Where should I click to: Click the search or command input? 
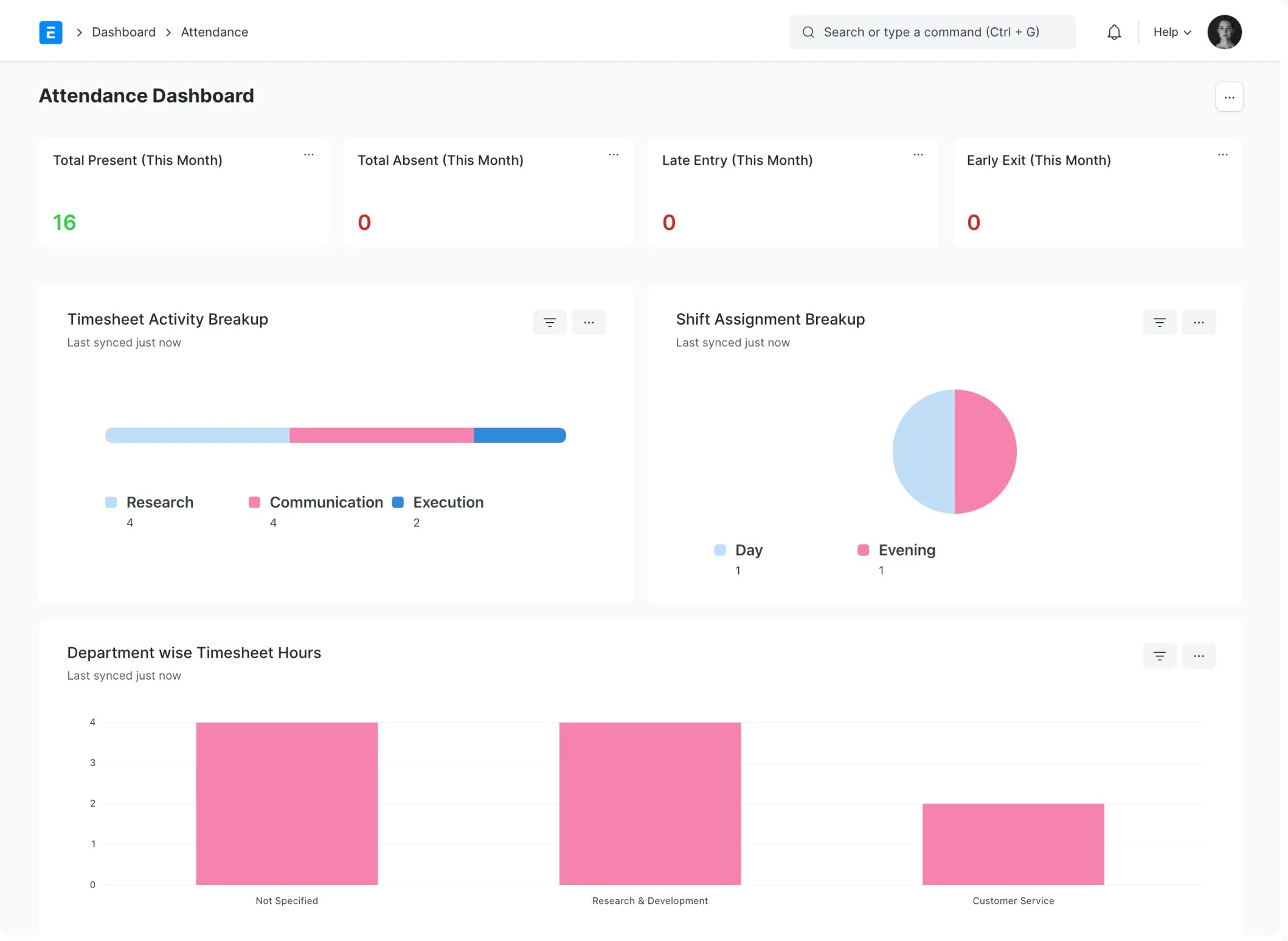click(932, 32)
